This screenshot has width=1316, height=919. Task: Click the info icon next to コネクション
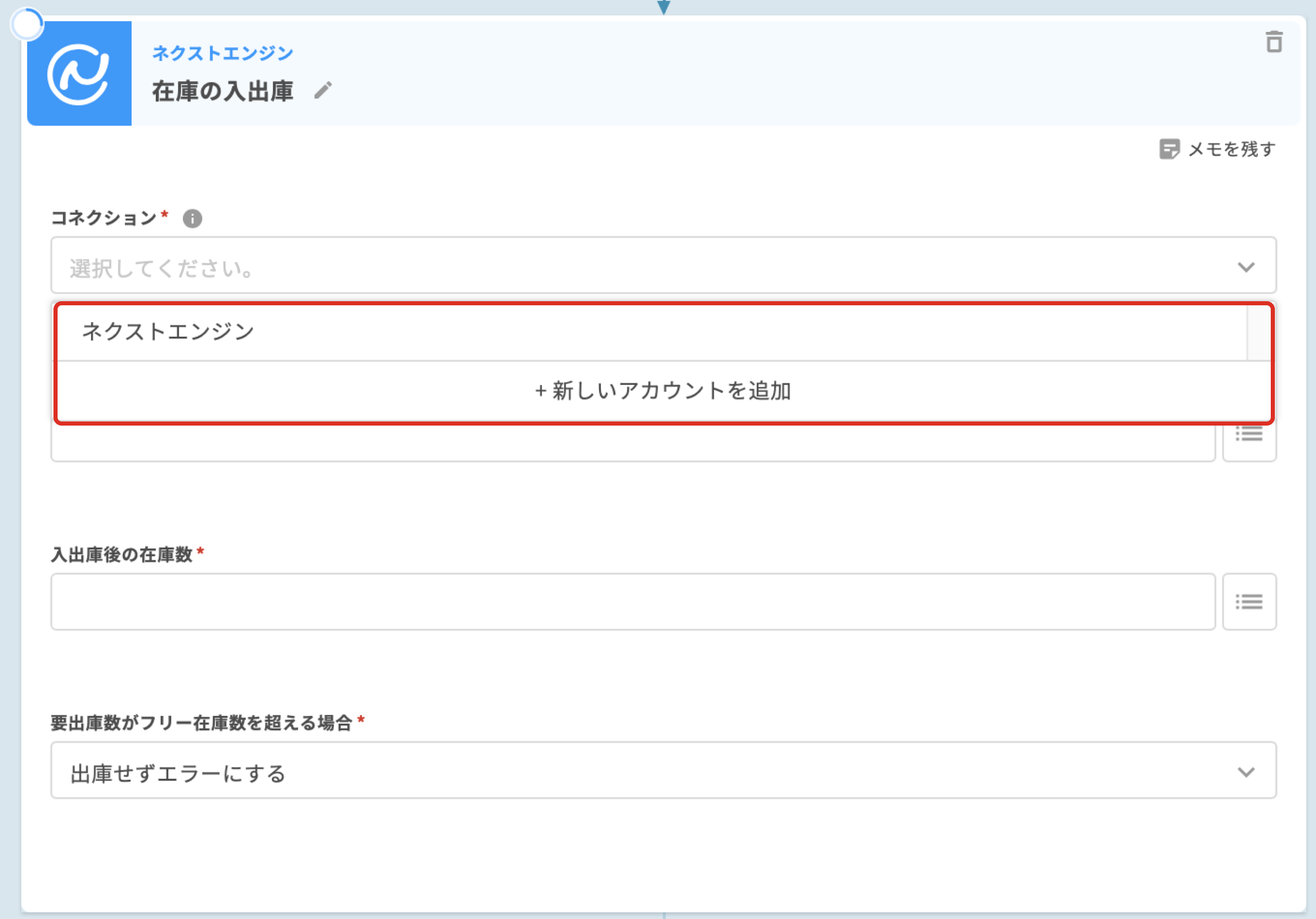click(192, 218)
